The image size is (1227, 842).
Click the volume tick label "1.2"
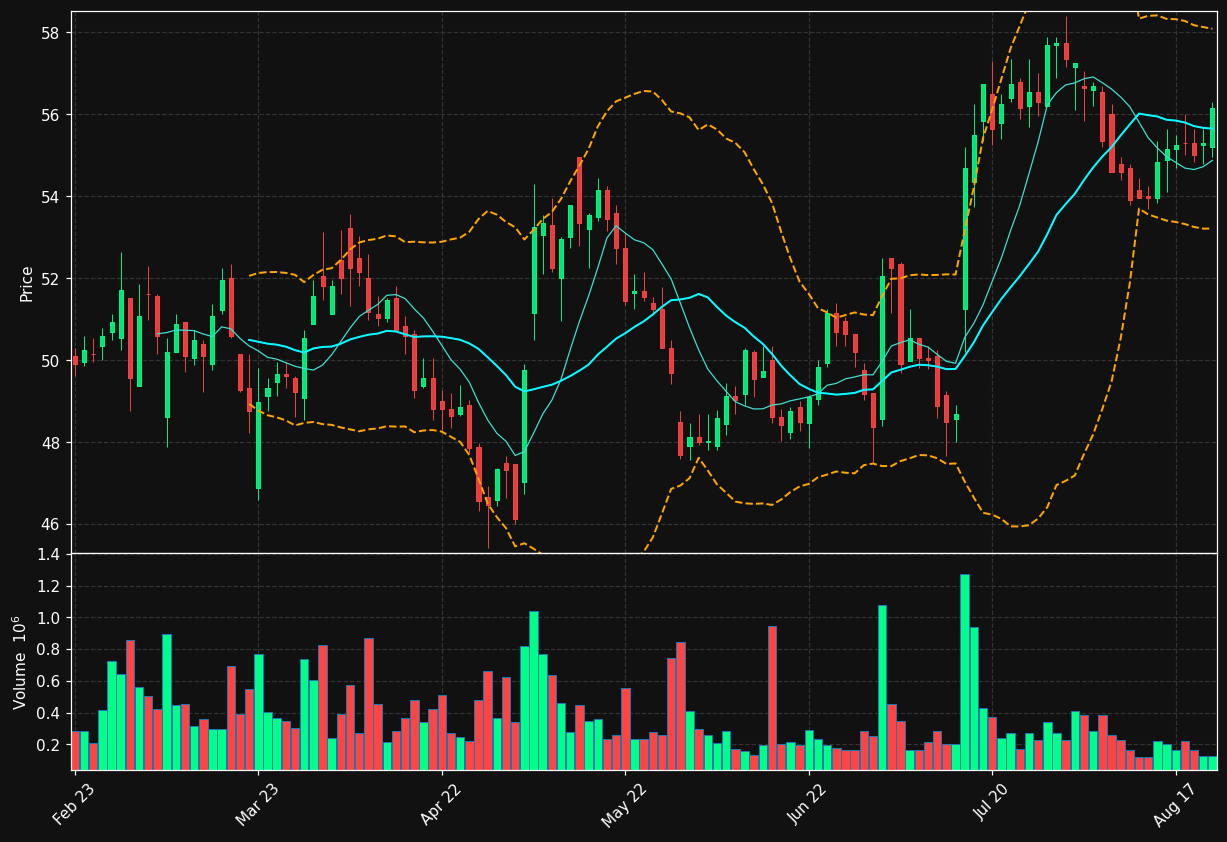[49, 586]
